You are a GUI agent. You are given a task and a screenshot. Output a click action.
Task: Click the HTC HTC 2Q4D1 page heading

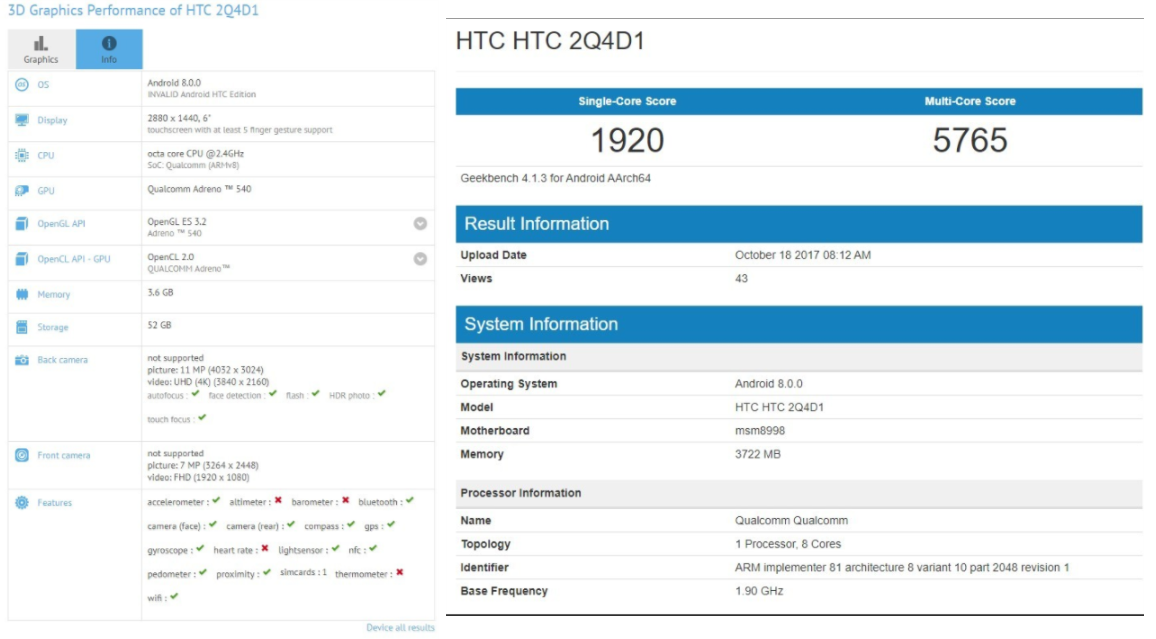click(550, 41)
